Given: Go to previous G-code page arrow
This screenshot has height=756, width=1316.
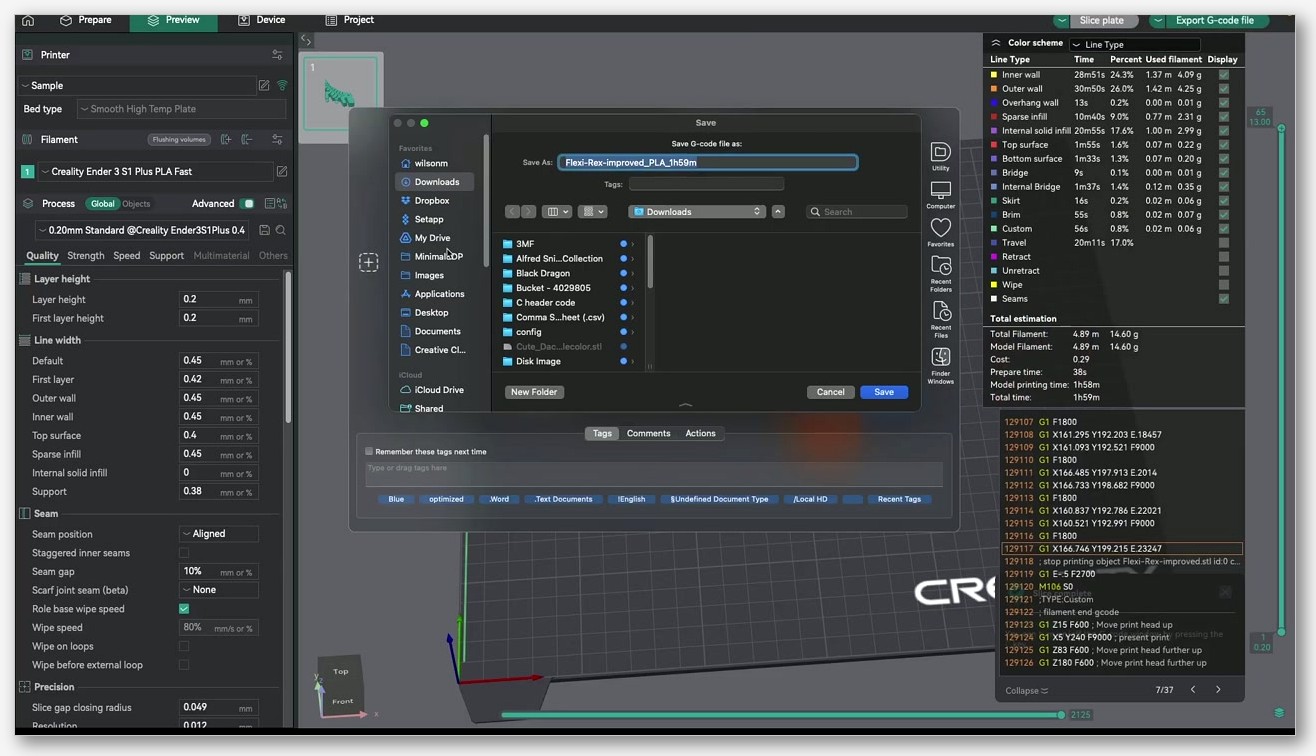Looking at the screenshot, I should (x=1193, y=690).
